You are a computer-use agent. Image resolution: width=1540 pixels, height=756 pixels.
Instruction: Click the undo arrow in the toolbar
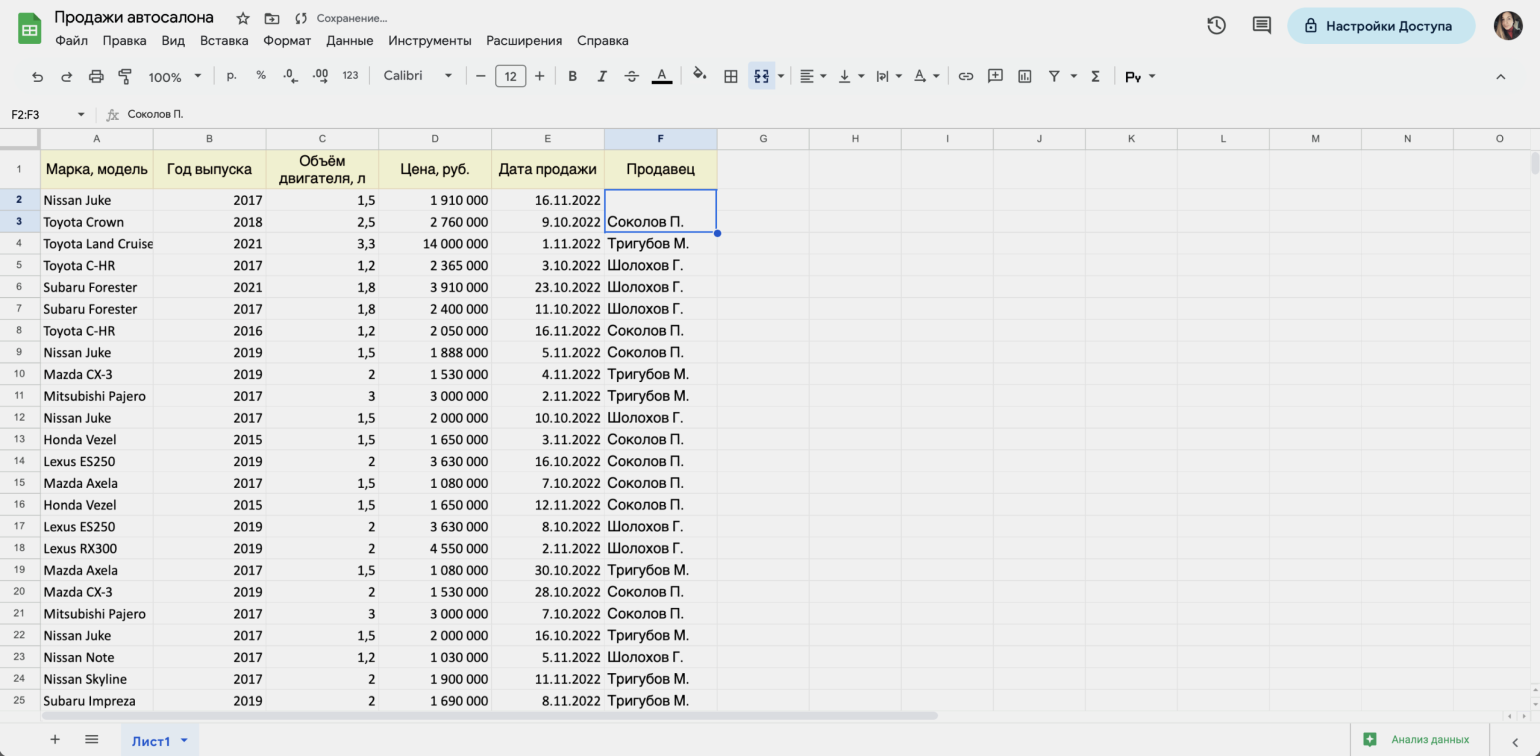38,76
